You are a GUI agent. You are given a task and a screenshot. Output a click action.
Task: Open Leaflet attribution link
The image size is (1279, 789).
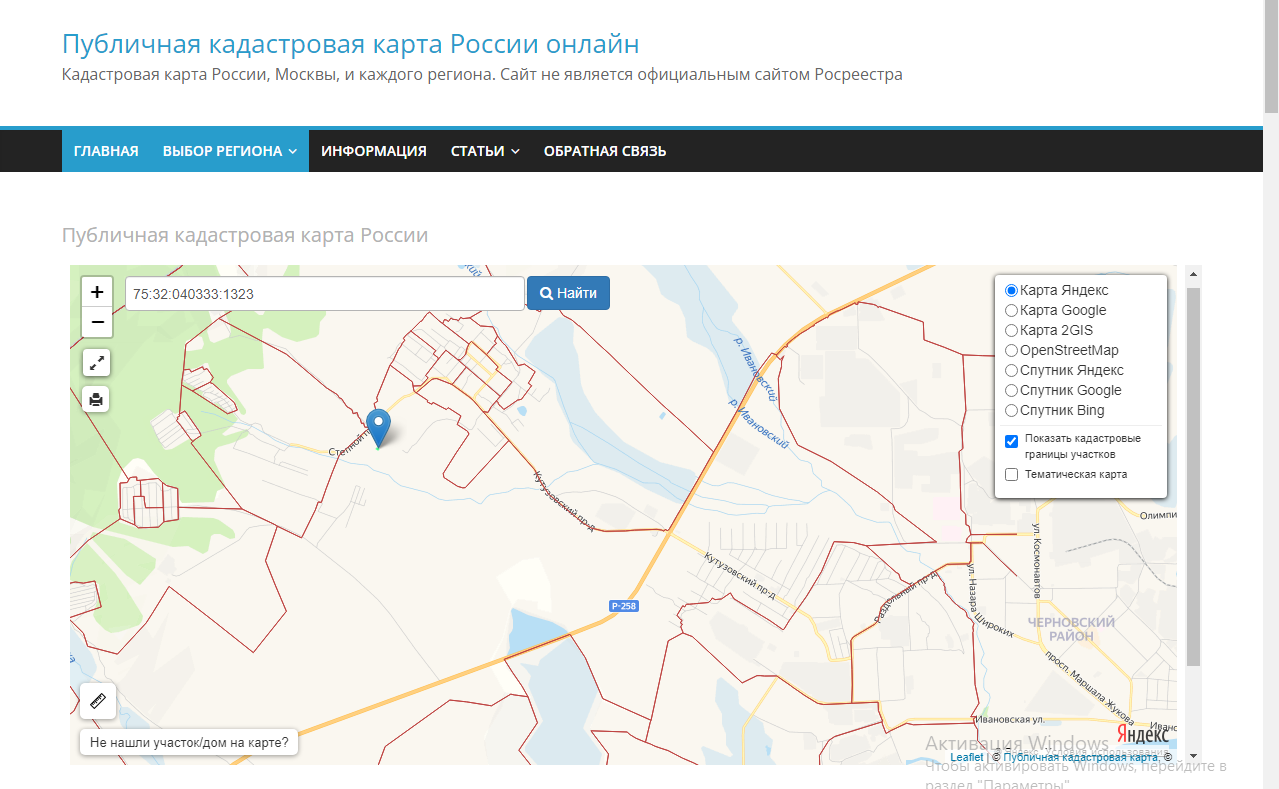967,758
